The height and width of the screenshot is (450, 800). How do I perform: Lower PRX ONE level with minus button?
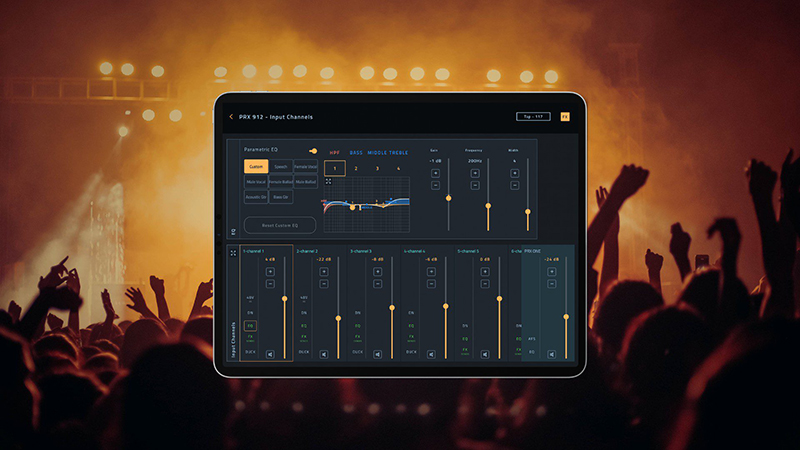pos(552,284)
